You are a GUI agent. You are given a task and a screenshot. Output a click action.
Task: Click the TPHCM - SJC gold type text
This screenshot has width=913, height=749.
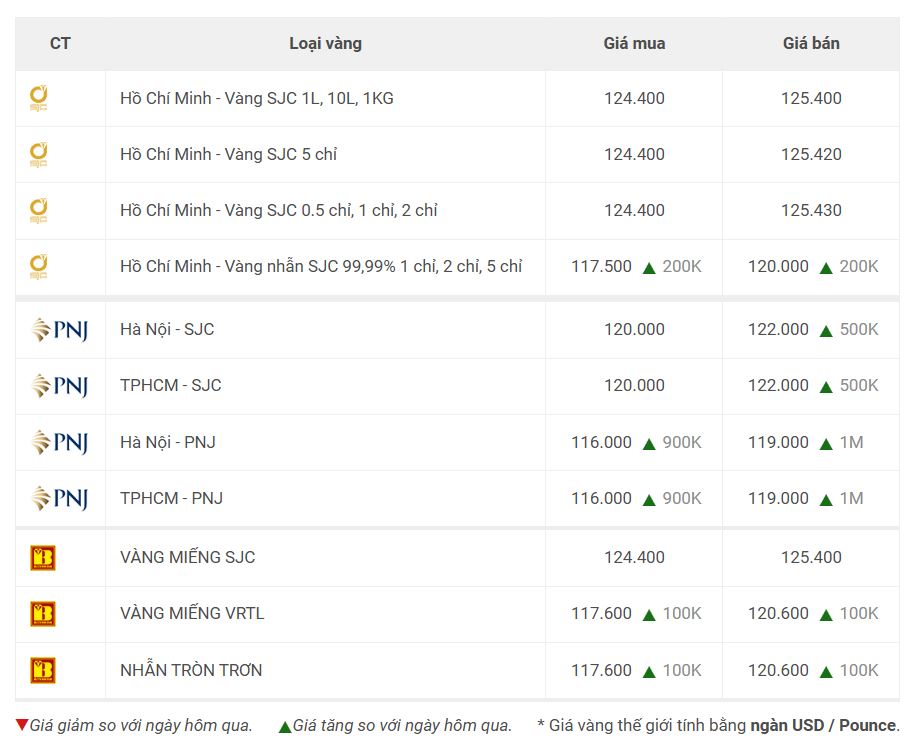[171, 386]
